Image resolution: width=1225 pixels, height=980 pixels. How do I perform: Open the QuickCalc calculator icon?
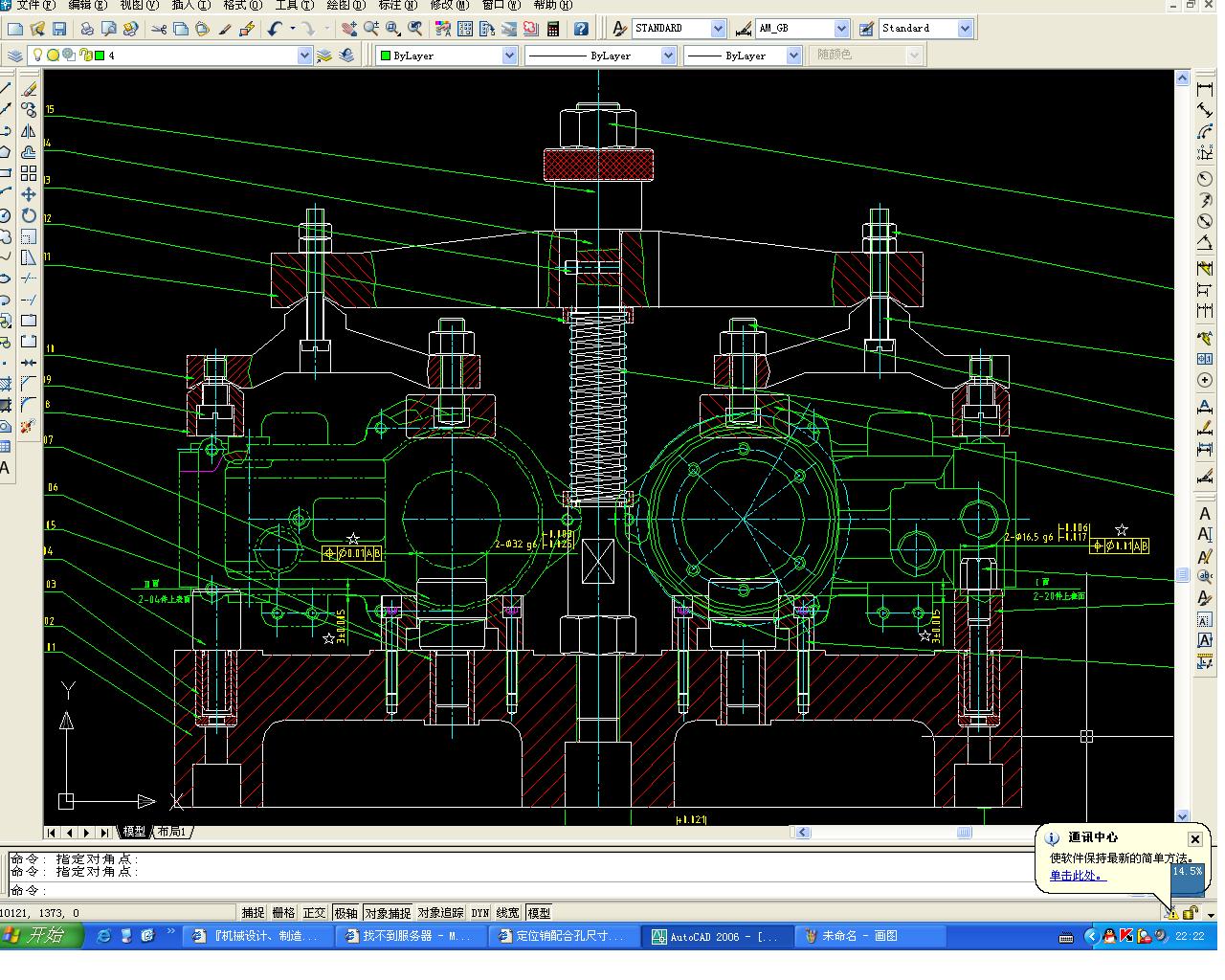click(x=554, y=29)
